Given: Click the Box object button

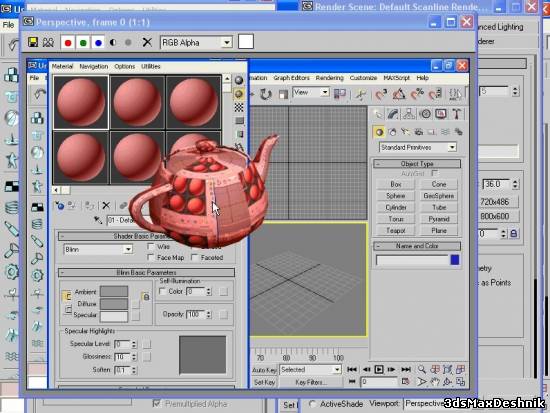Looking at the screenshot, I should point(396,184).
